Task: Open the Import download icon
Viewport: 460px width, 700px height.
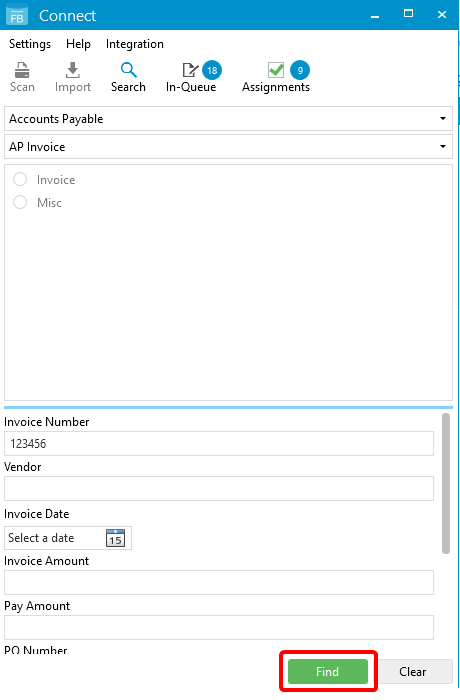Action: [x=73, y=70]
